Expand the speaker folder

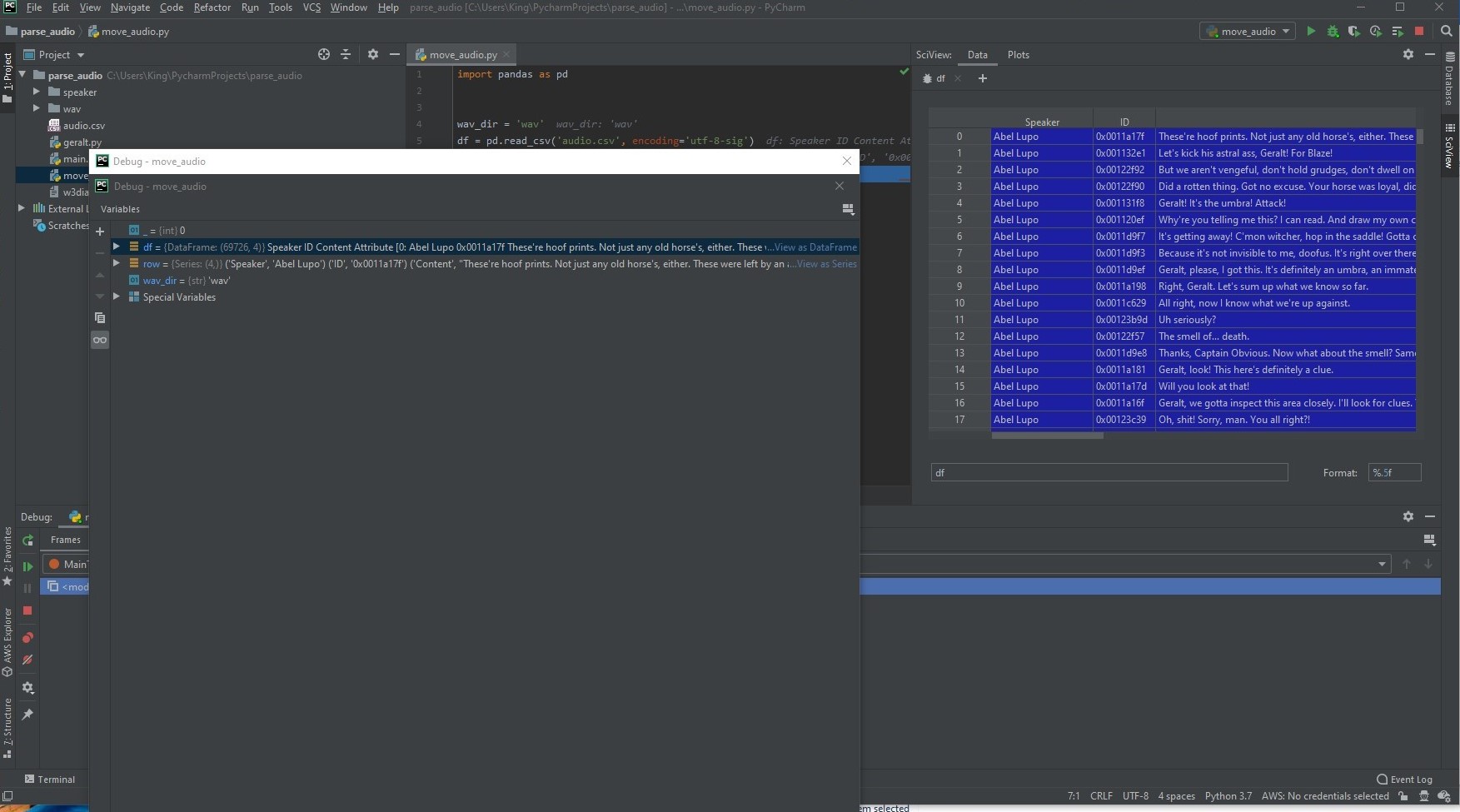point(36,92)
